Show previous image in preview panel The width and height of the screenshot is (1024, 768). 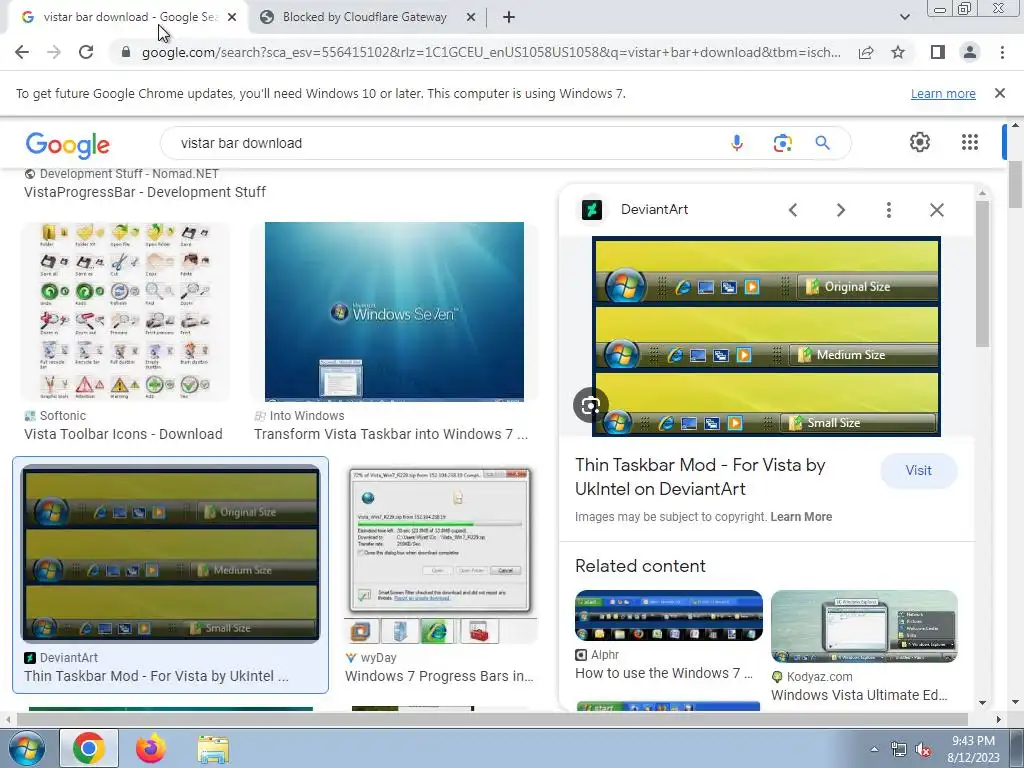point(793,210)
